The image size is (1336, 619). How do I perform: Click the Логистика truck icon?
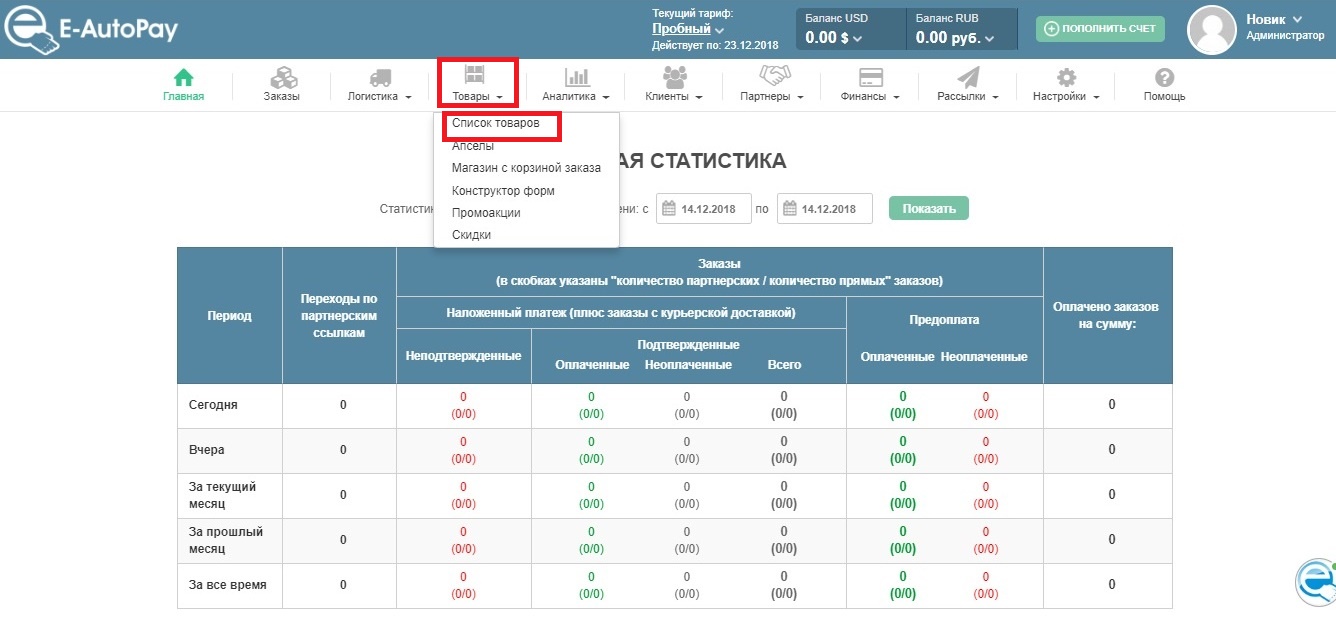[380, 77]
